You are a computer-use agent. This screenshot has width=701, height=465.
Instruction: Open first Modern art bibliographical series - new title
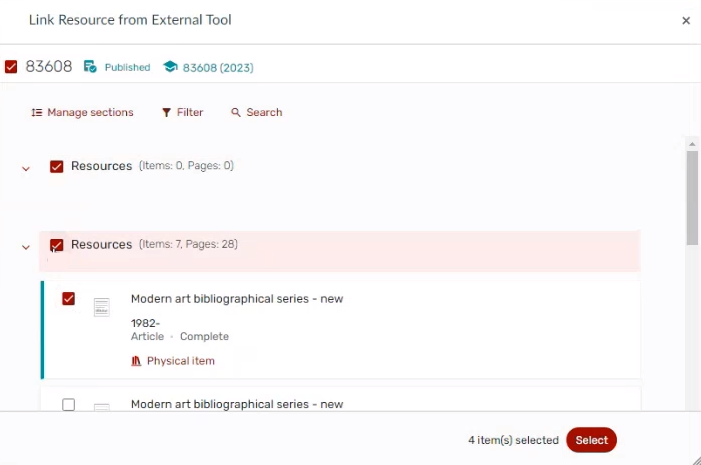coord(237,299)
